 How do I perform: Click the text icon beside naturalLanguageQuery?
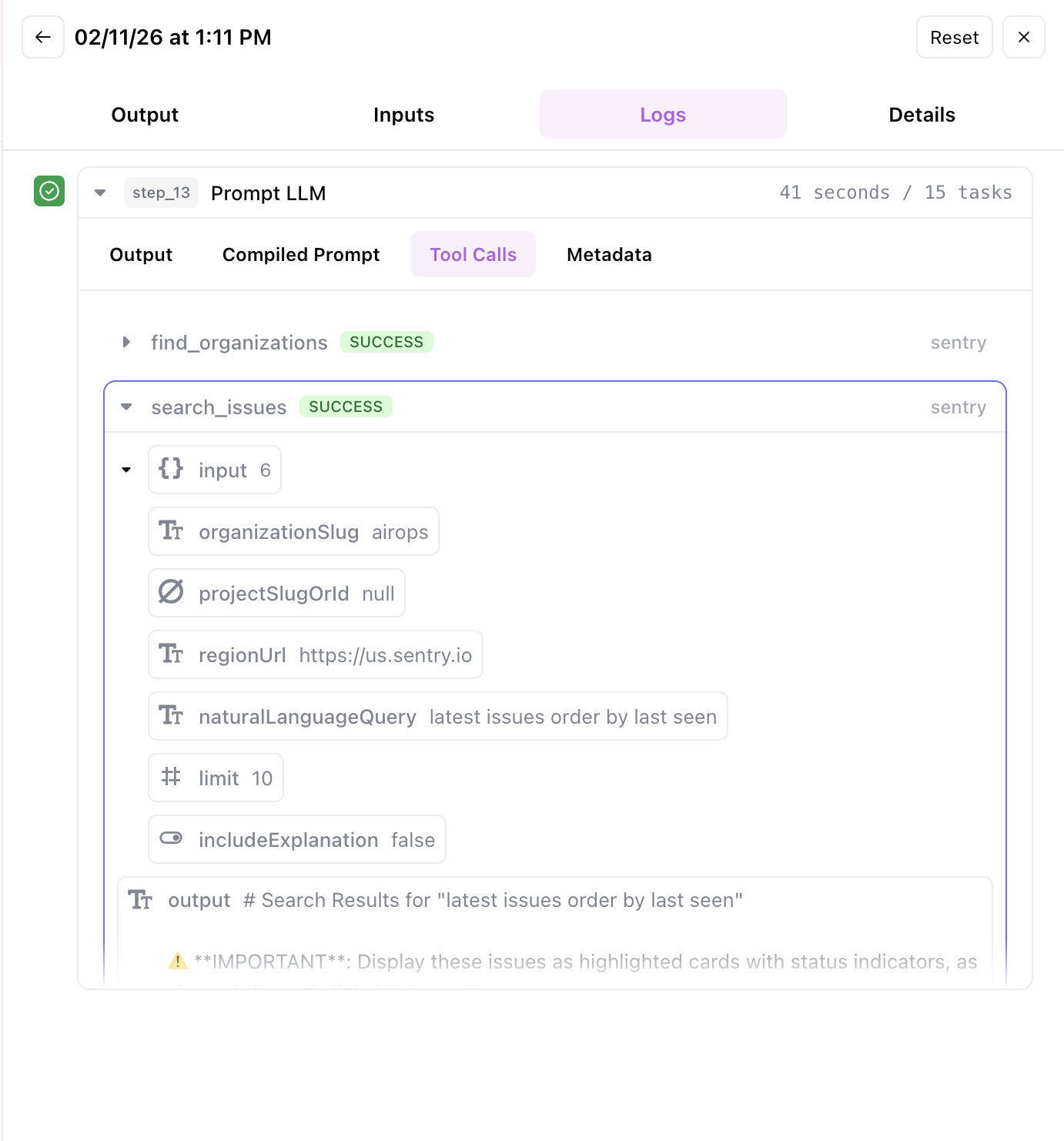pos(171,715)
